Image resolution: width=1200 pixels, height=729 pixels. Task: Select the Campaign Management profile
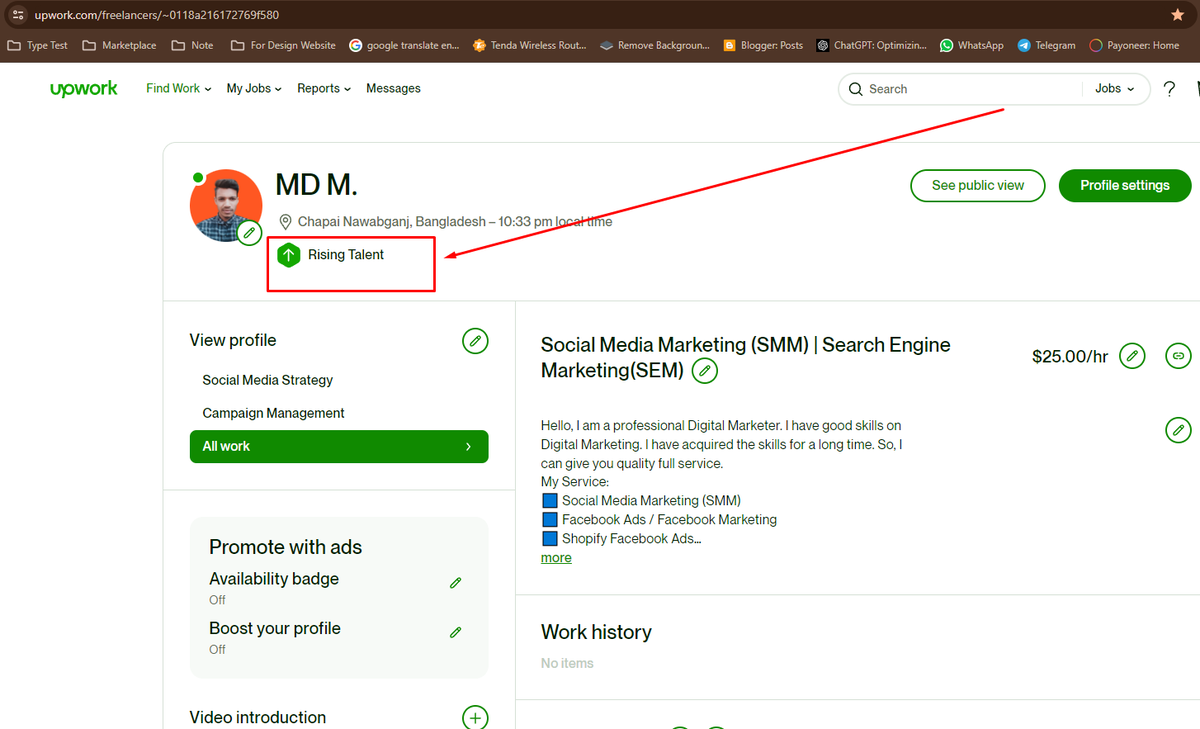[x=273, y=413]
